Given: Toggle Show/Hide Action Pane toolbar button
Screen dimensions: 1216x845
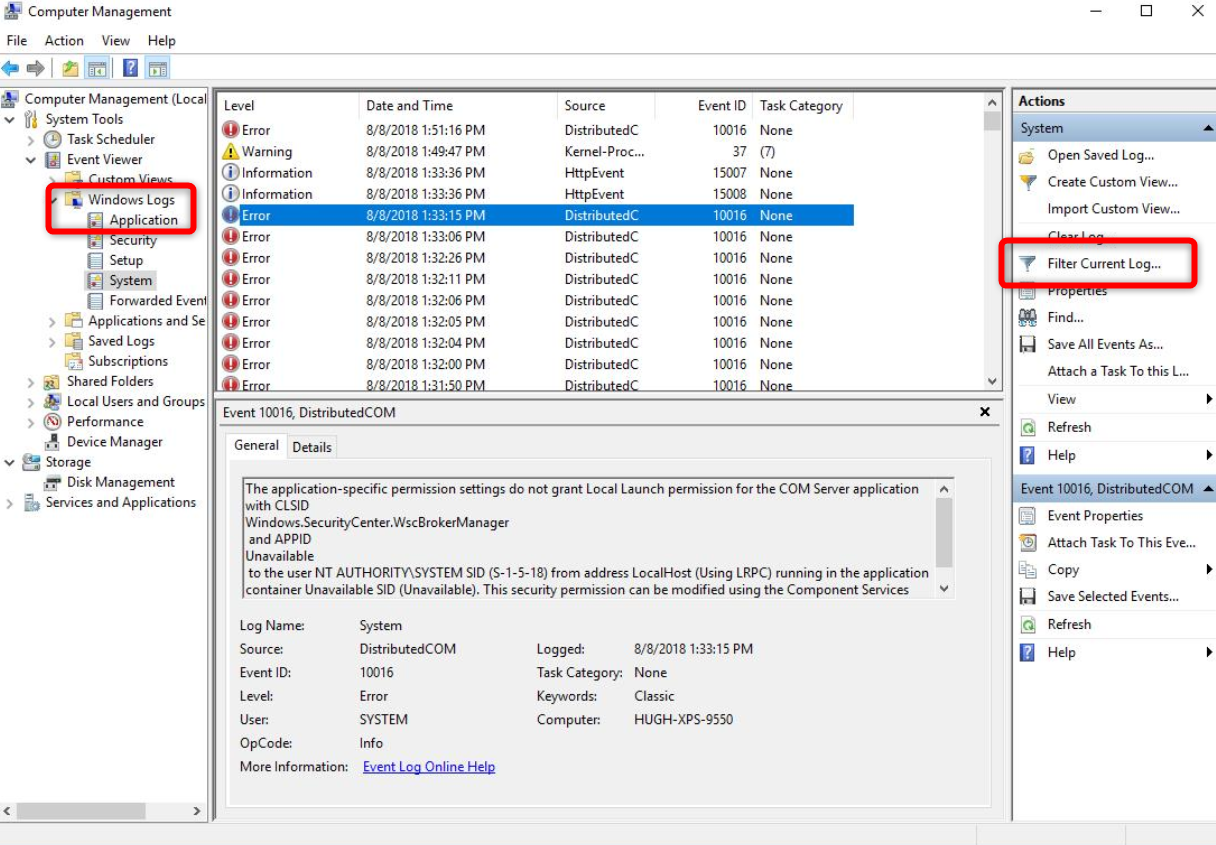Looking at the screenshot, I should (x=157, y=68).
